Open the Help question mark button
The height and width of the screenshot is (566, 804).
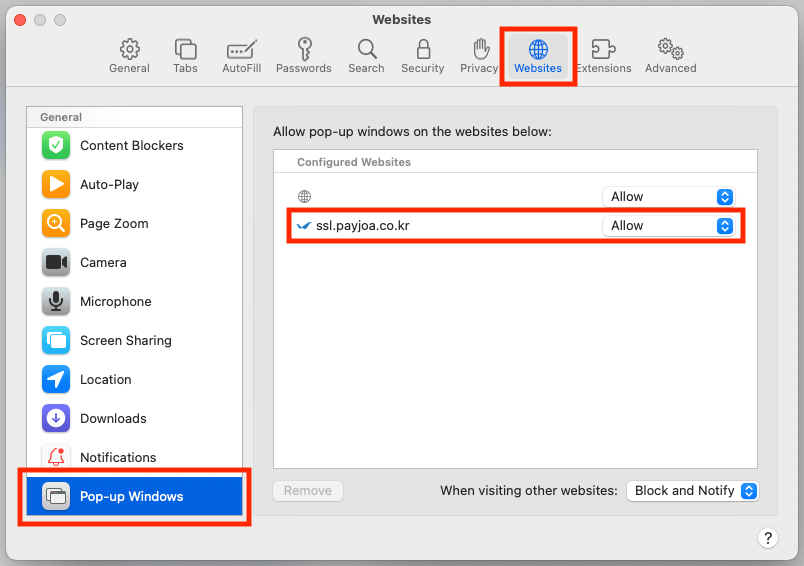(767, 539)
